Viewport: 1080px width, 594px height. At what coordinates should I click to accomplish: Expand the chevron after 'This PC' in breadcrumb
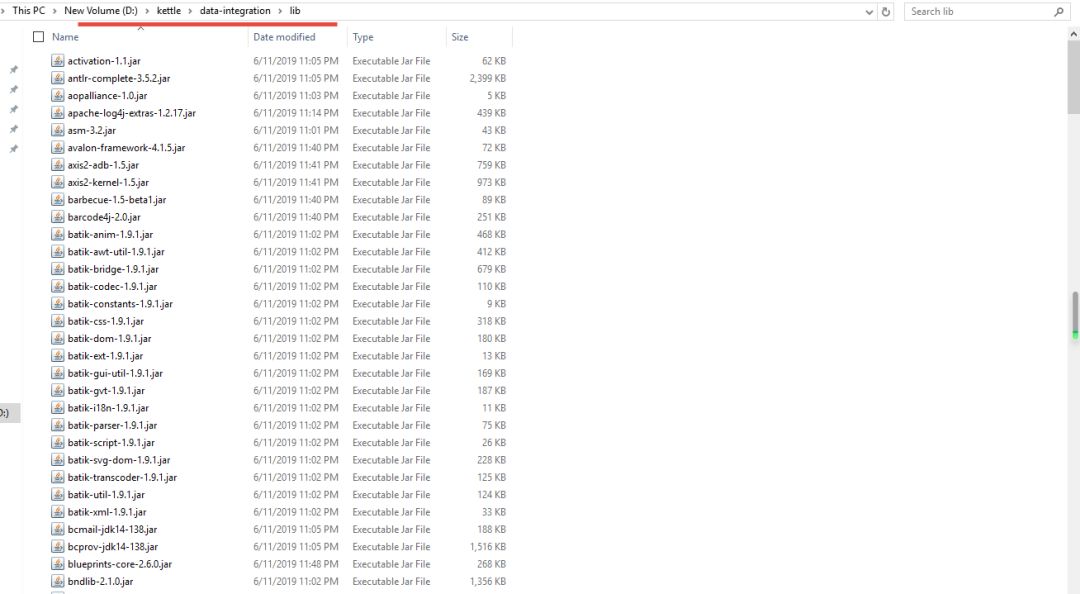(56, 11)
